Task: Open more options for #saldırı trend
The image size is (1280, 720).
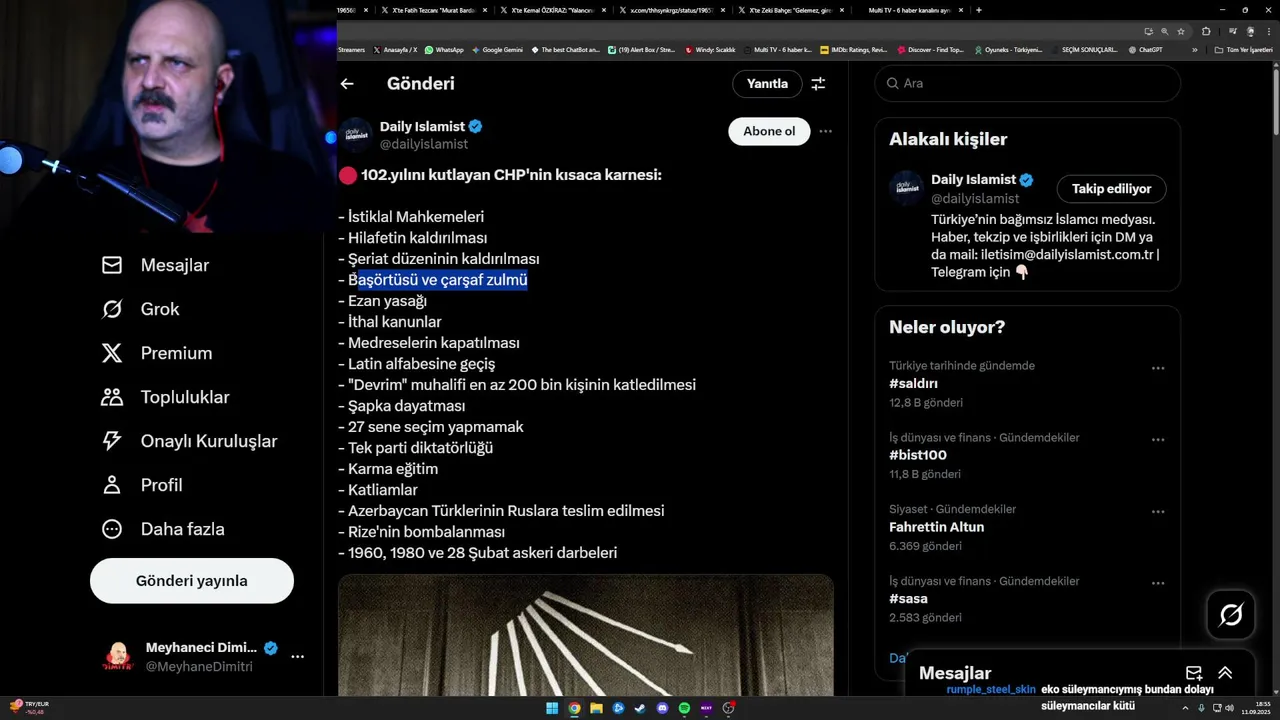Action: coord(1158,368)
